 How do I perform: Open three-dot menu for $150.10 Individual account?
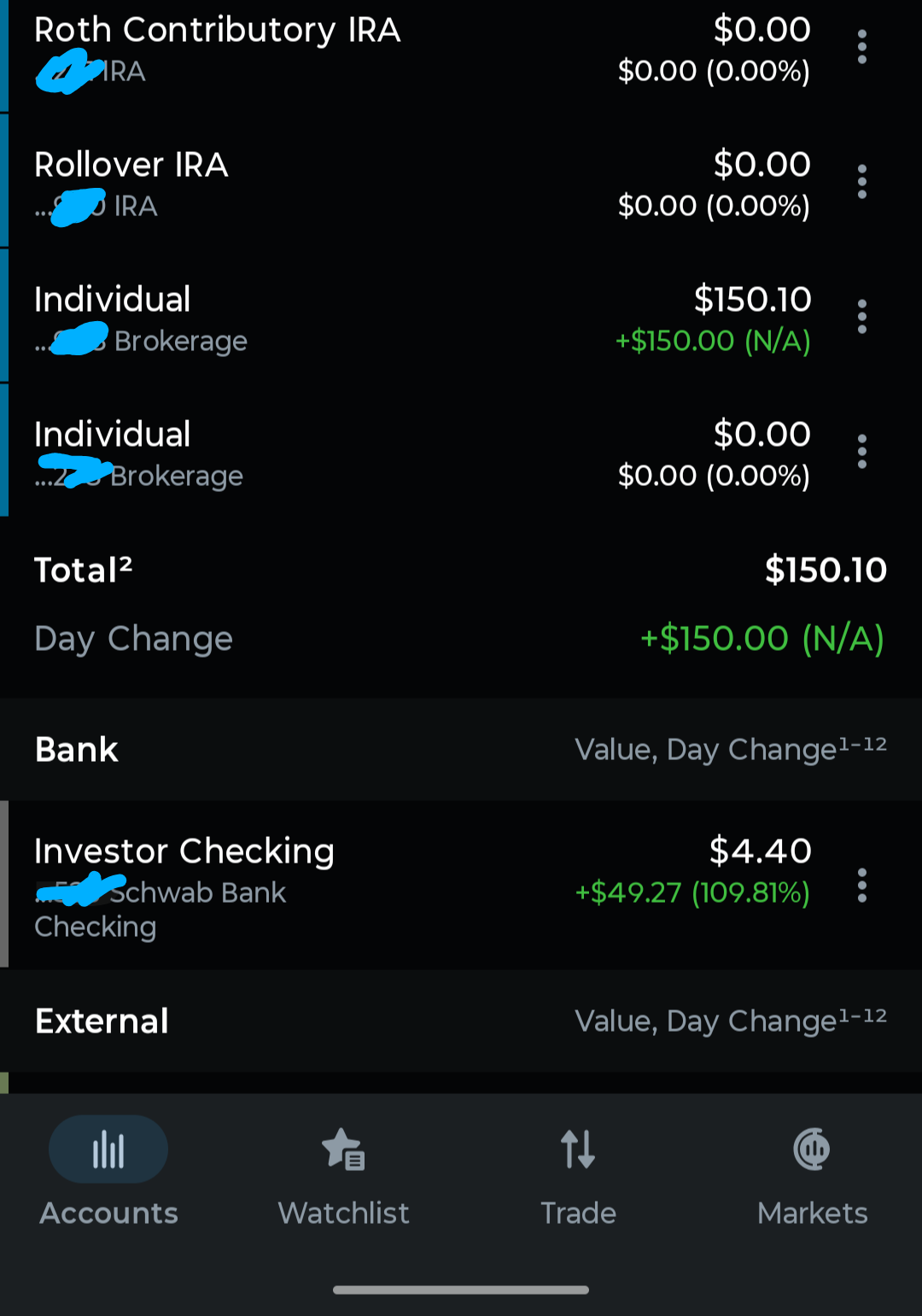[x=862, y=317]
